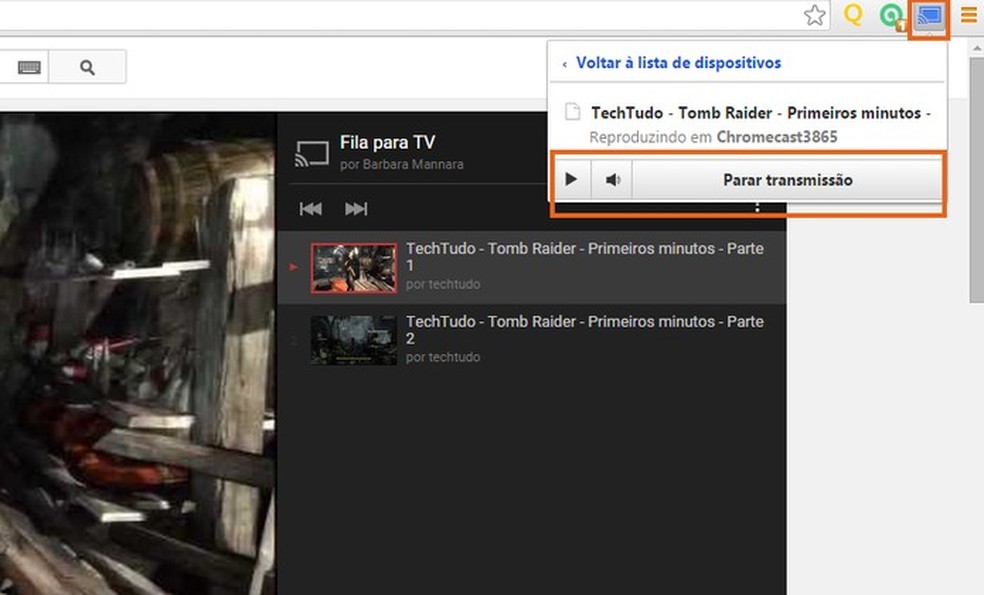This screenshot has width=984, height=595.
Task: Open the Chrome hamburger menu
Action: coord(968,14)
